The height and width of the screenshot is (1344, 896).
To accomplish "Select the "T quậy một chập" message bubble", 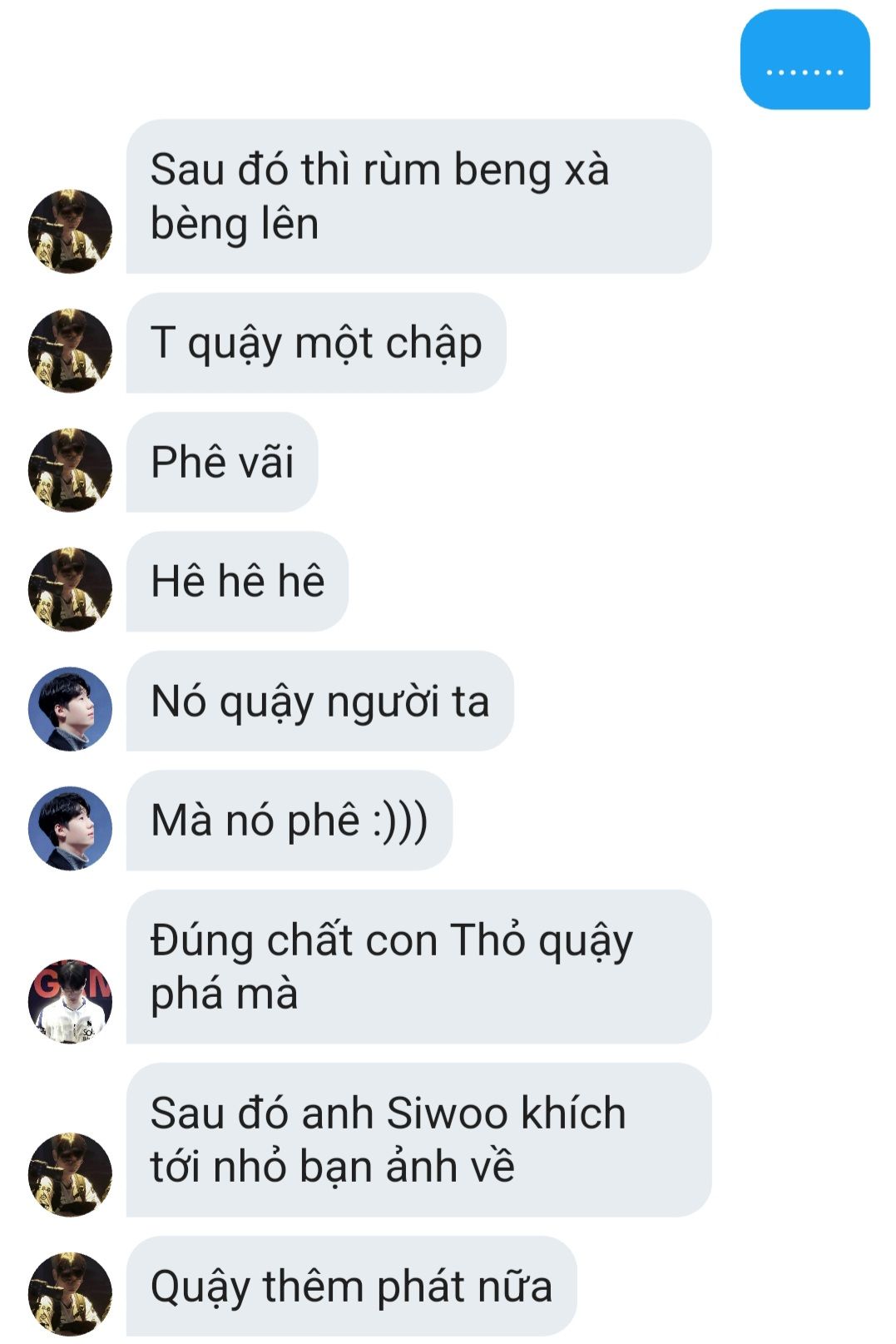I will tap(316, 343).
